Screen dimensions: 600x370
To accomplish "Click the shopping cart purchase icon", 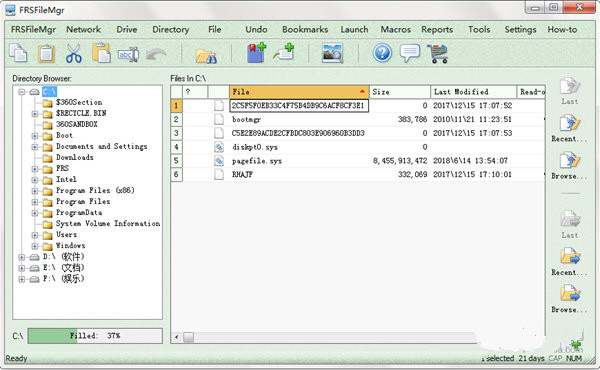I will click(438, 53).
